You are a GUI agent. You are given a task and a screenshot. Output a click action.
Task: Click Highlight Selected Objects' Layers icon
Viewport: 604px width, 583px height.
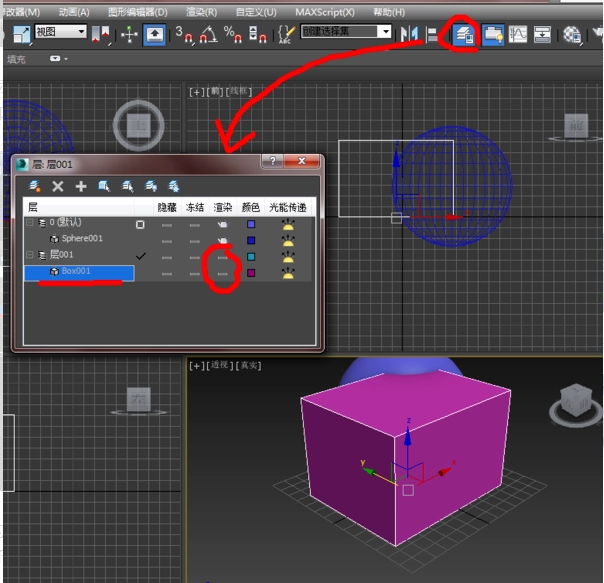click(x=128, y=186)
